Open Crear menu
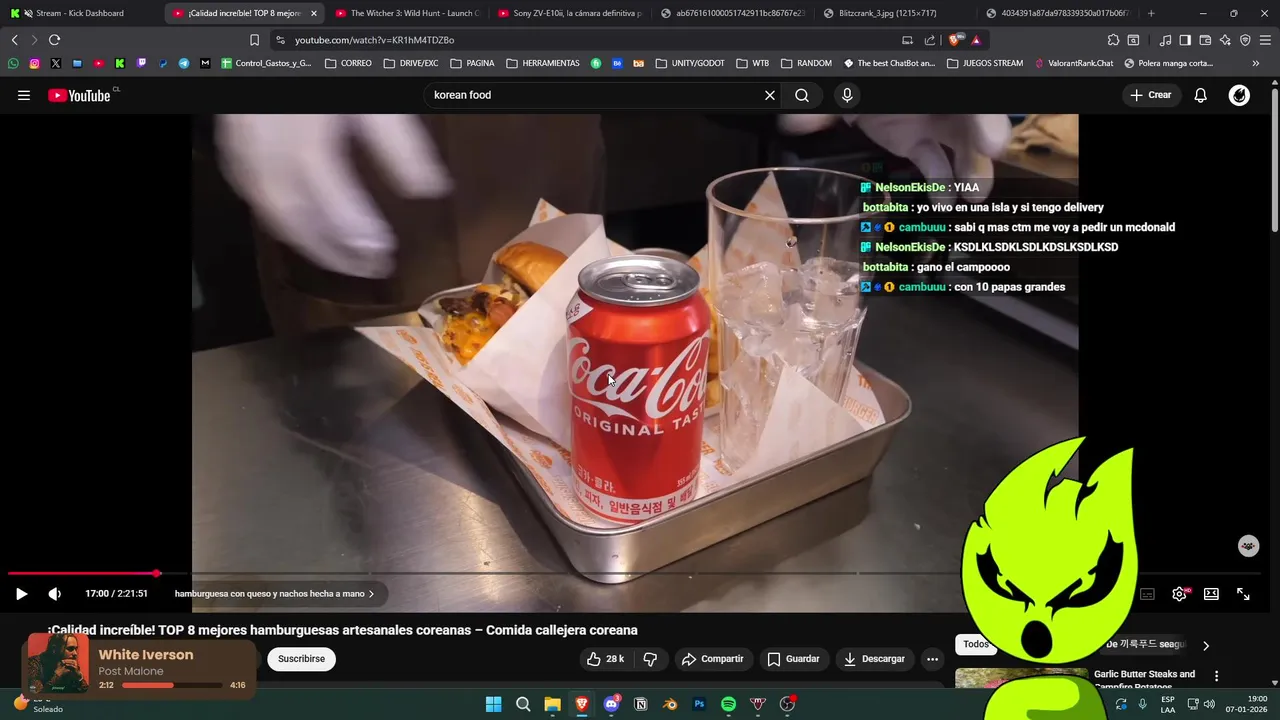 pos(1151,95)
